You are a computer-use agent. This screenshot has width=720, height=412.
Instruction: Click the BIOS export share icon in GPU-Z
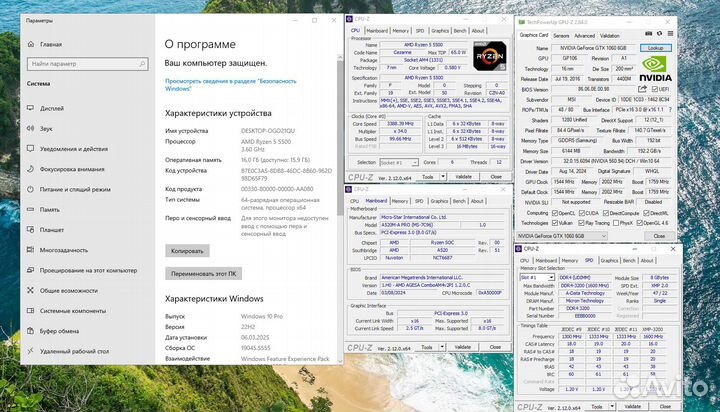[642, 89]
